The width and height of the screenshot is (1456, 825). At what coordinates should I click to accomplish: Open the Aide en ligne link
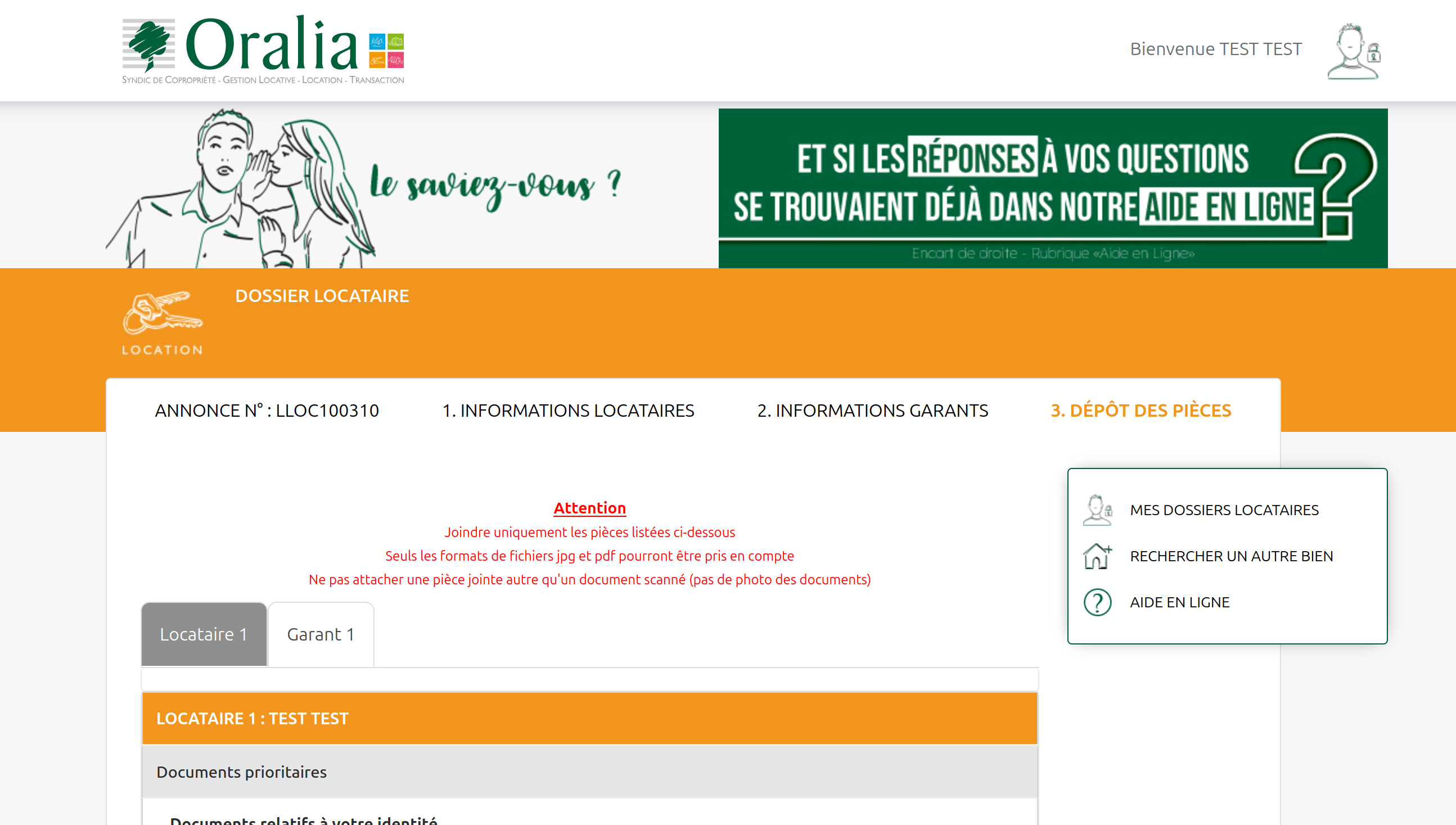1179,602
